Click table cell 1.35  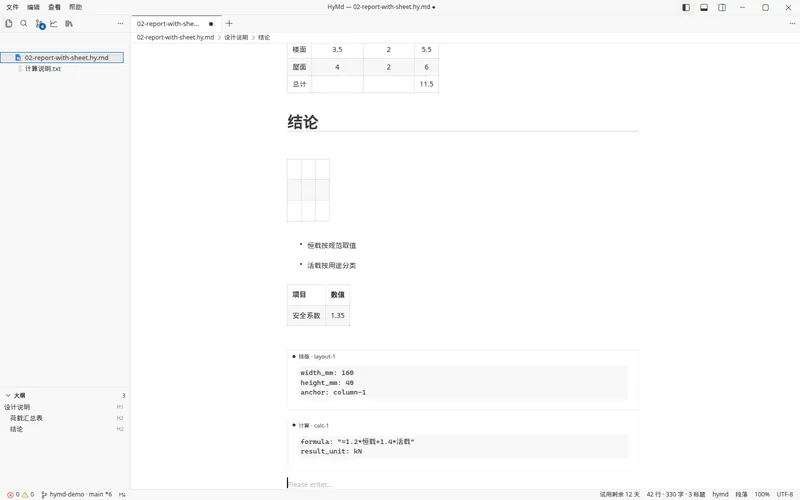[x=338, y=315]
